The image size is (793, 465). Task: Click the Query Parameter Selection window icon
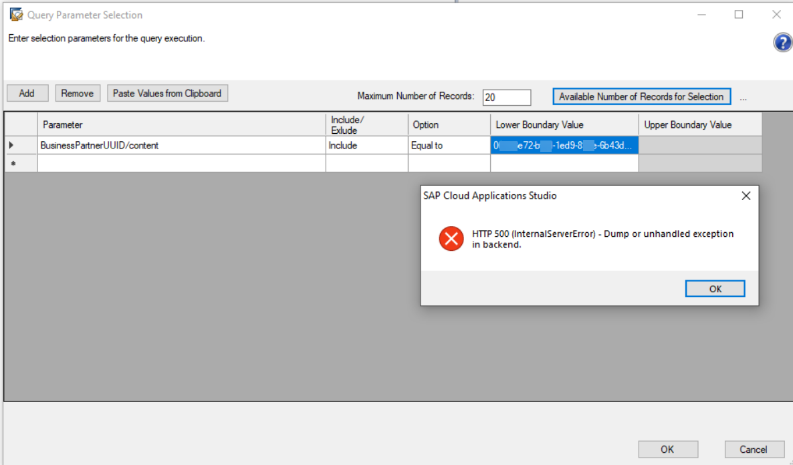[x=16, y=15]
